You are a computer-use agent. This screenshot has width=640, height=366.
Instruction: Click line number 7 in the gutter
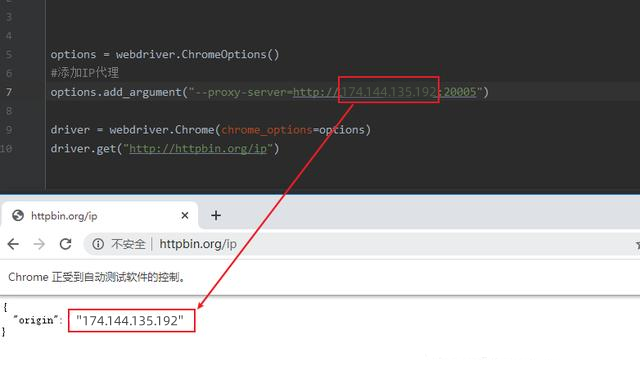tap(9, 92)
